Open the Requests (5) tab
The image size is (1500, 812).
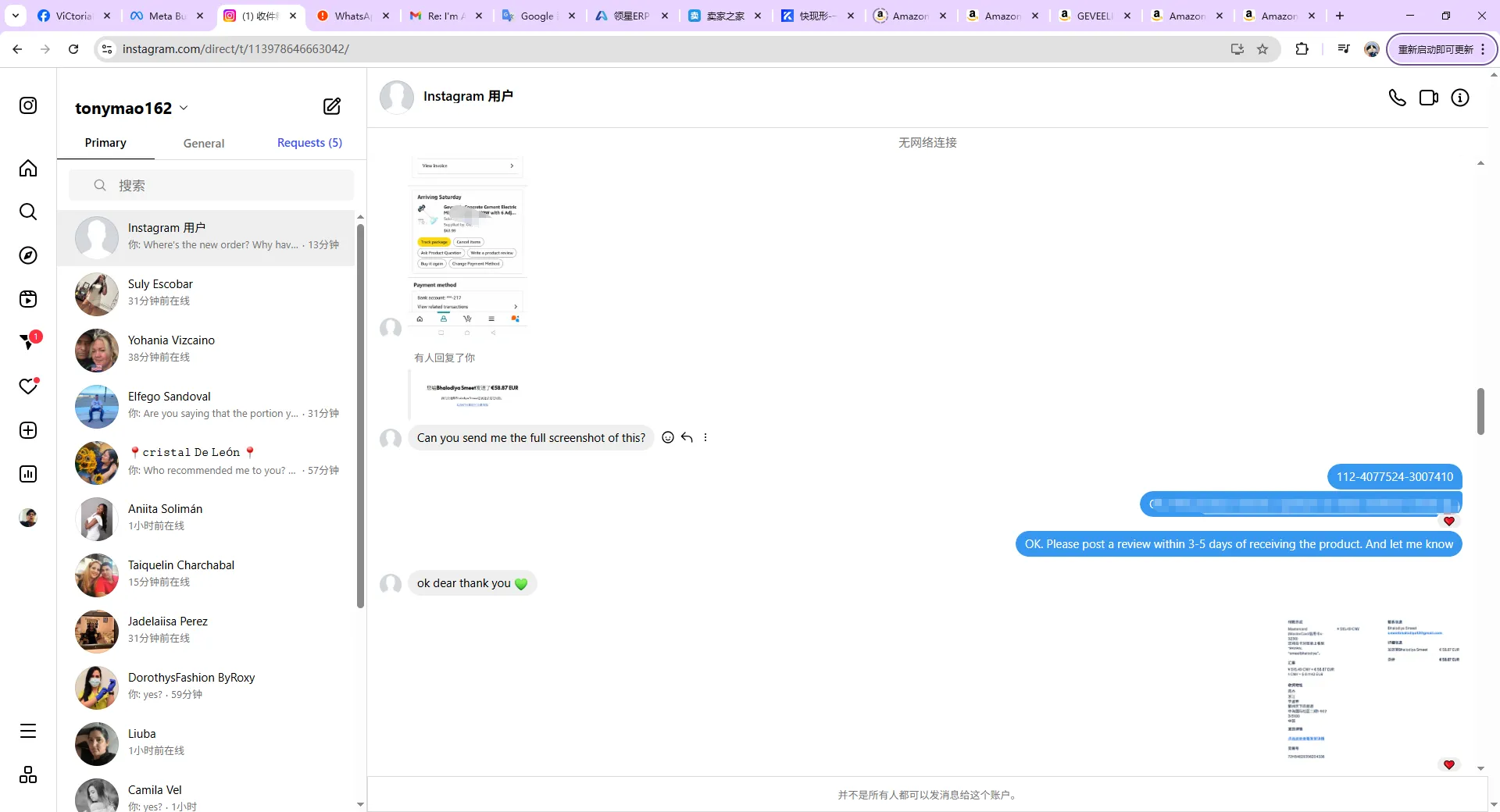click(309, 143)
